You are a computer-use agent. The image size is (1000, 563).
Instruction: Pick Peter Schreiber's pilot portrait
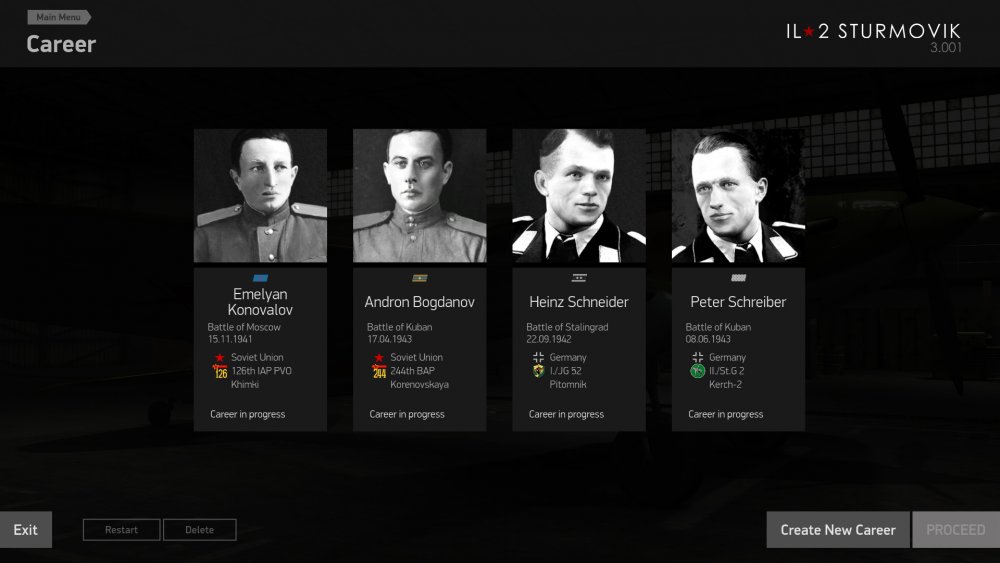[739, 196]
